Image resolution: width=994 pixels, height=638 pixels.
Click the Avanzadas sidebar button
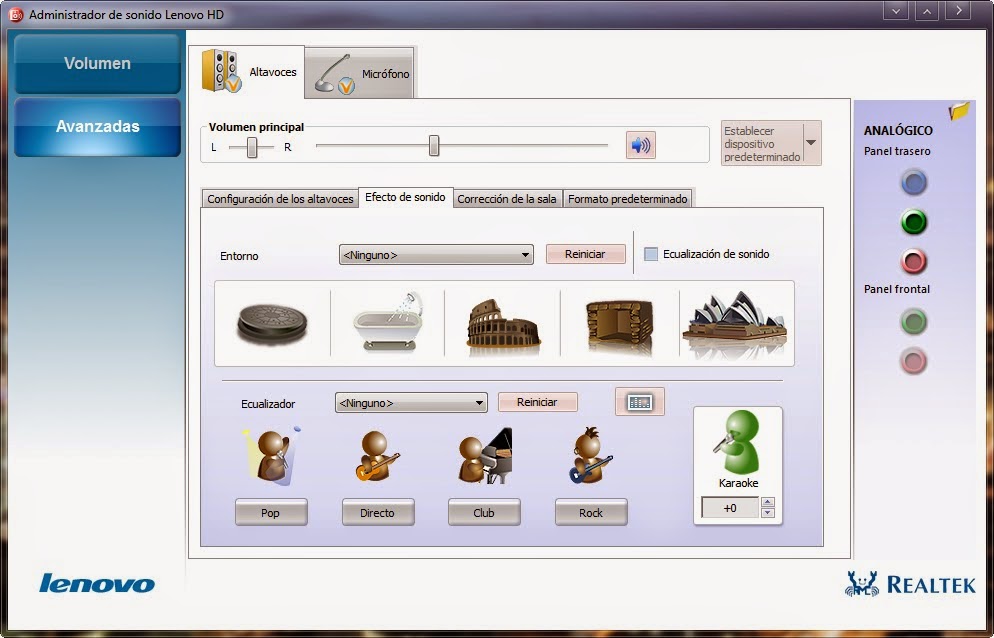pos(98,126)
